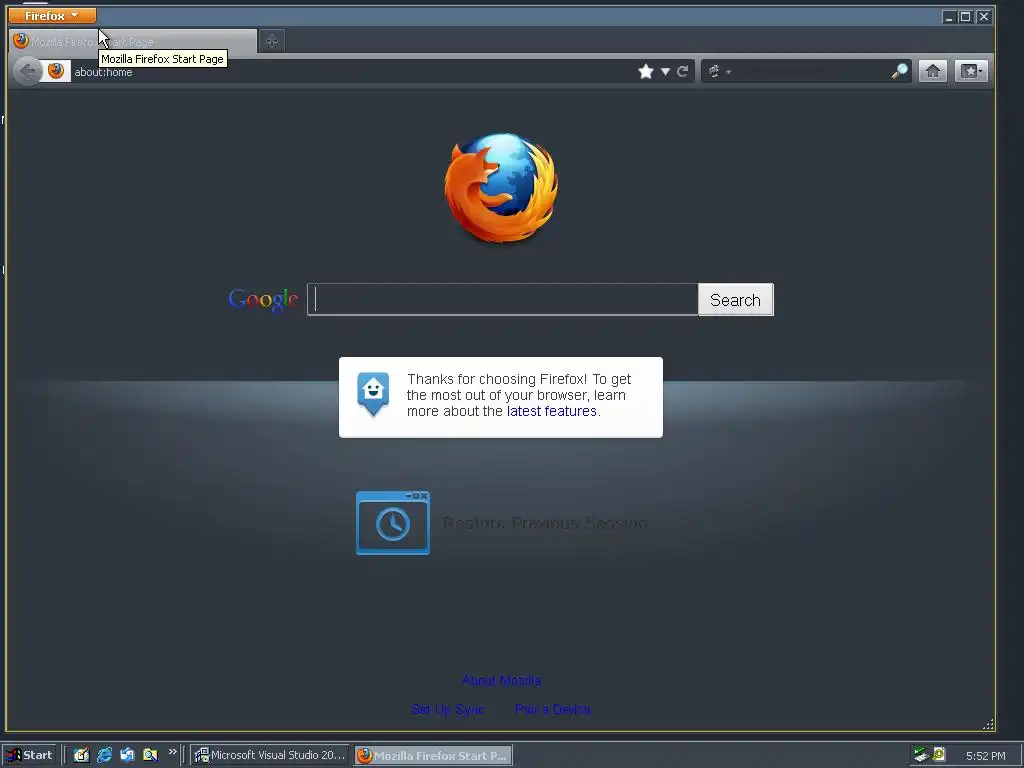Click the second system tray icon
Image resolution: width=1024 pixels, height=768 pixels.
939,754
